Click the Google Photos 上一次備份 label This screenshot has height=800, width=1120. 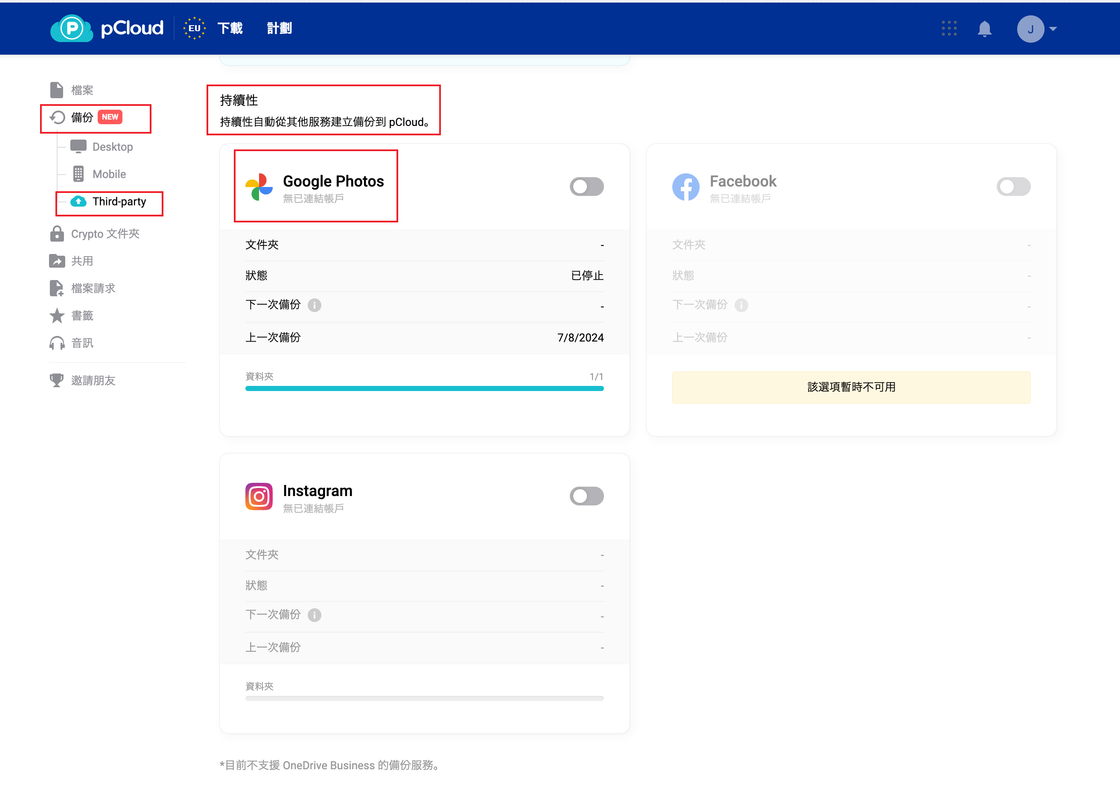(273, 337)
